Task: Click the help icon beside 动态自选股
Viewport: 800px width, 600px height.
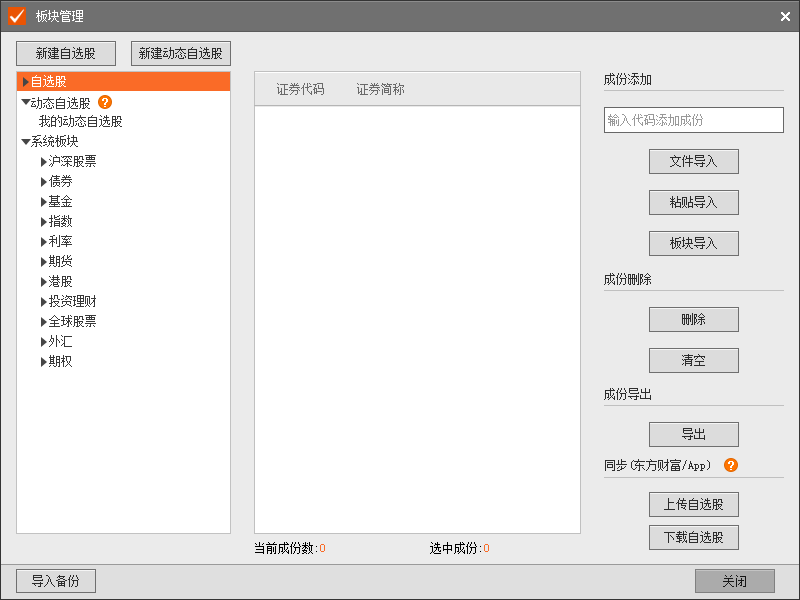Action: (105, 102)
